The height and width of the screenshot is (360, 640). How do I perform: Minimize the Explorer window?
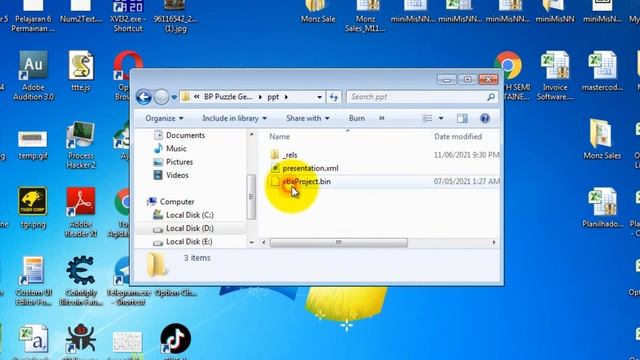pos(446,80)
